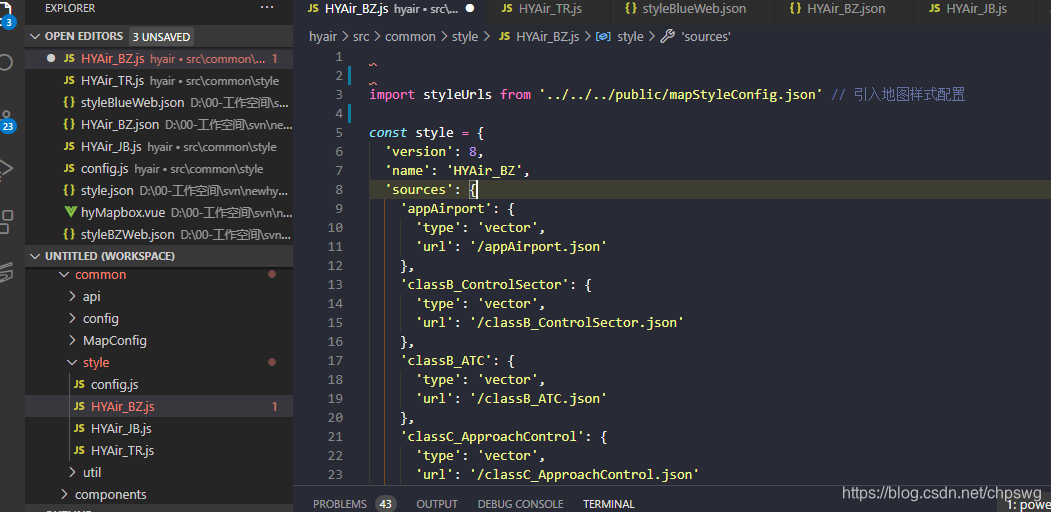
Task: Expand the MapConfig folder
Action: coord(72,340)
